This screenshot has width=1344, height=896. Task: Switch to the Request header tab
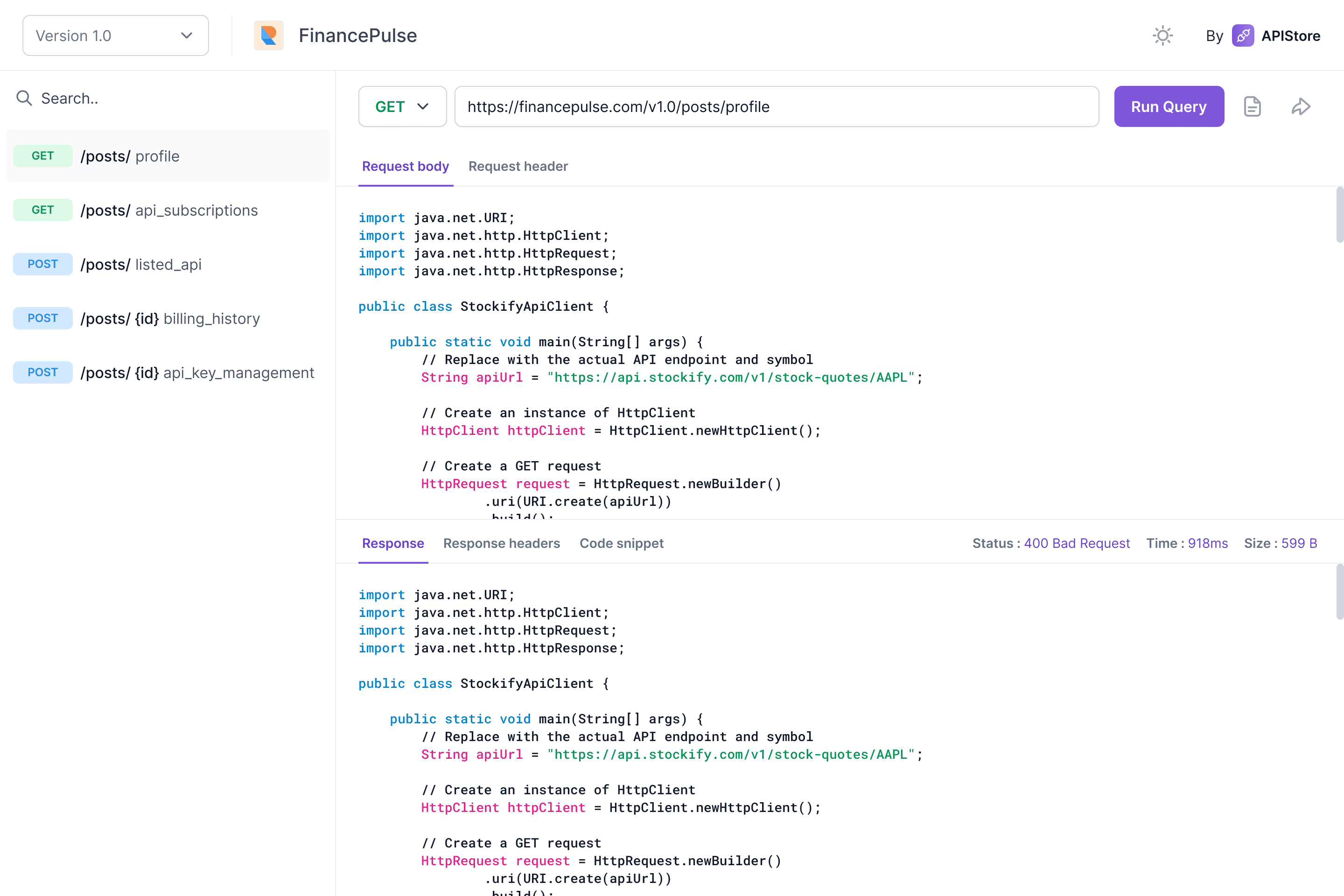[518, 166]
